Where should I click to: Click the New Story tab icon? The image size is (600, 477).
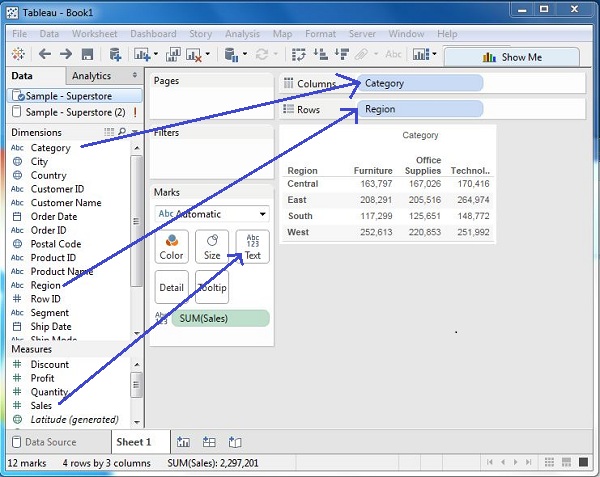click(x=235, y=441)
